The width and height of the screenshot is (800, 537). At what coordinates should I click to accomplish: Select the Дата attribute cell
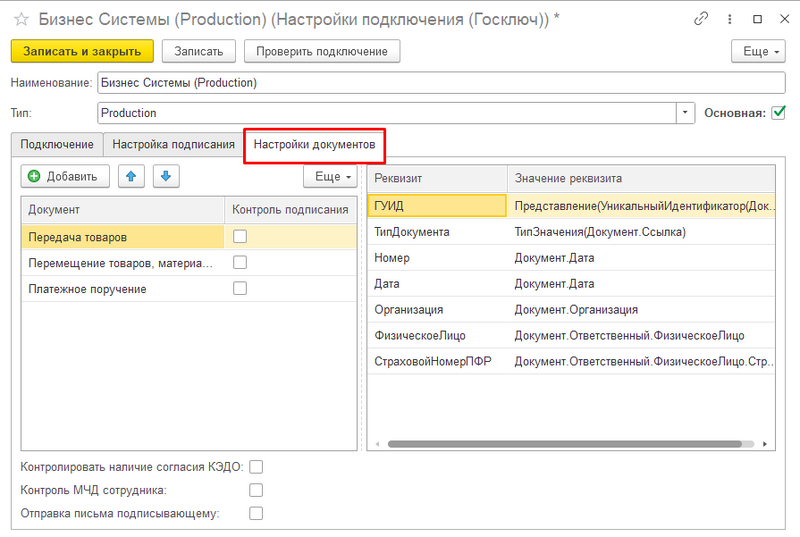coord(437,284)
